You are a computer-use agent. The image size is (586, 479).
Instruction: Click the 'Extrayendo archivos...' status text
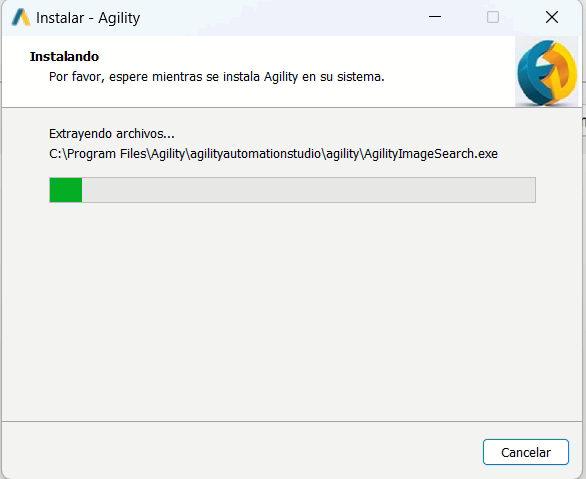coord(112,134)
